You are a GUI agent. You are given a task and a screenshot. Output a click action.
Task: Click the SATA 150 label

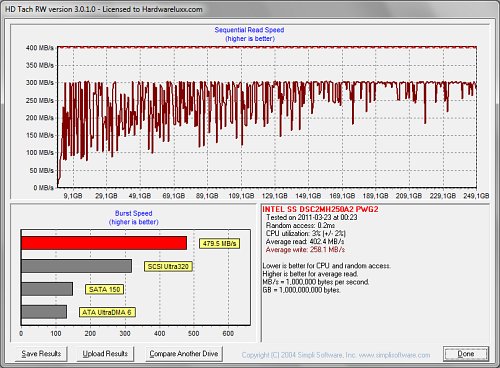click(x=104, y=289)
